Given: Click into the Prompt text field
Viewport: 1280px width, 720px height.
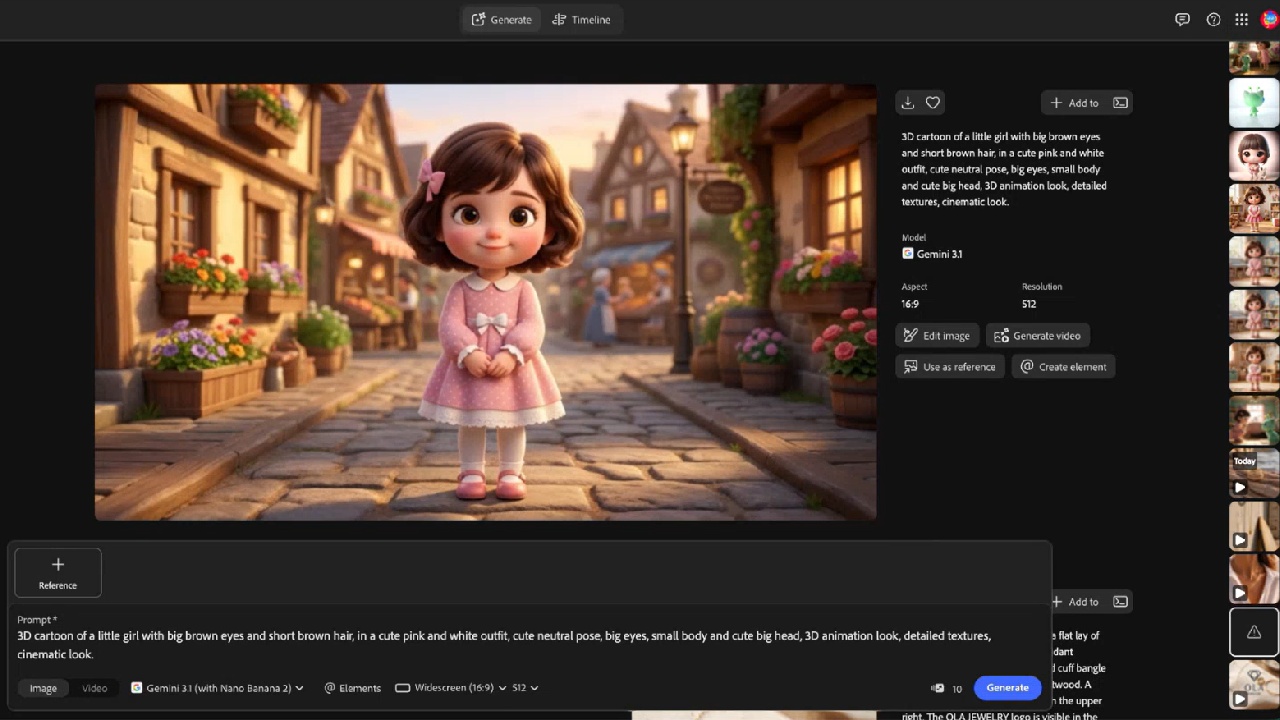Looking at the screenshot, I should (528, 644).
